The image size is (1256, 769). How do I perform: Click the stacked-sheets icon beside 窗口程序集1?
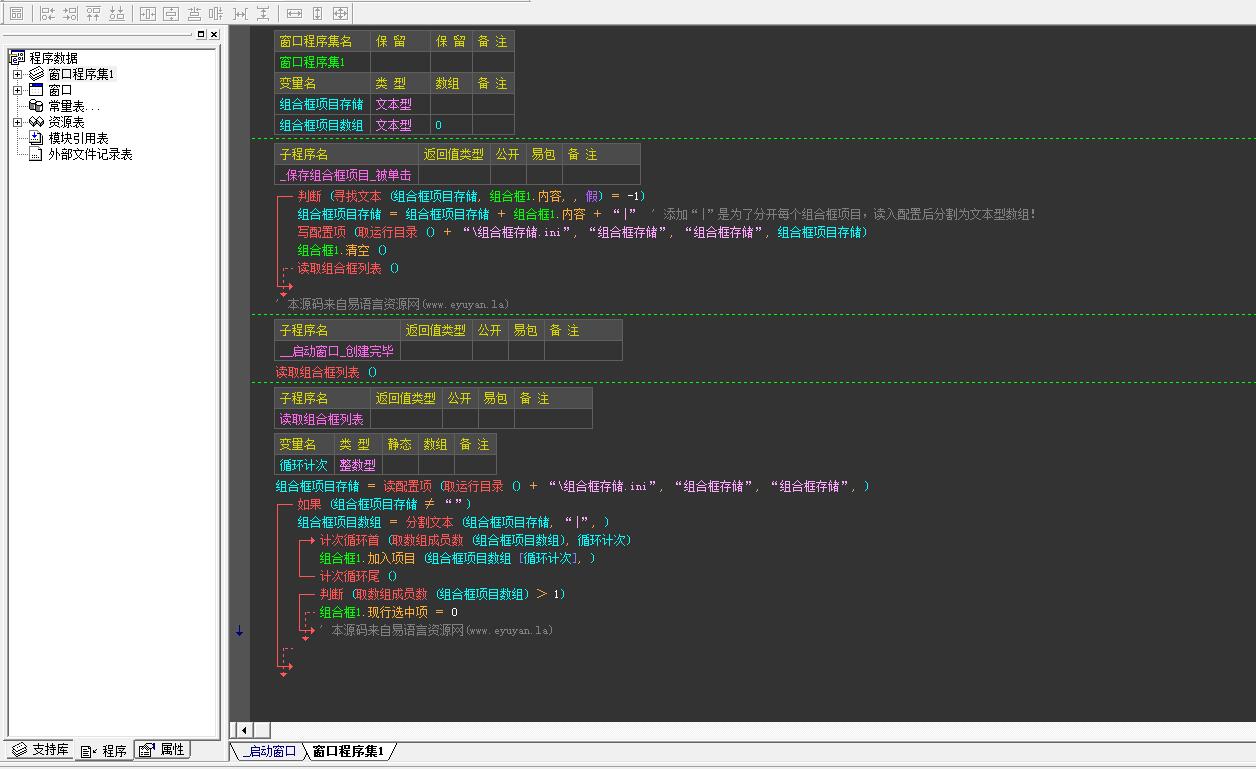pos(37,74)
